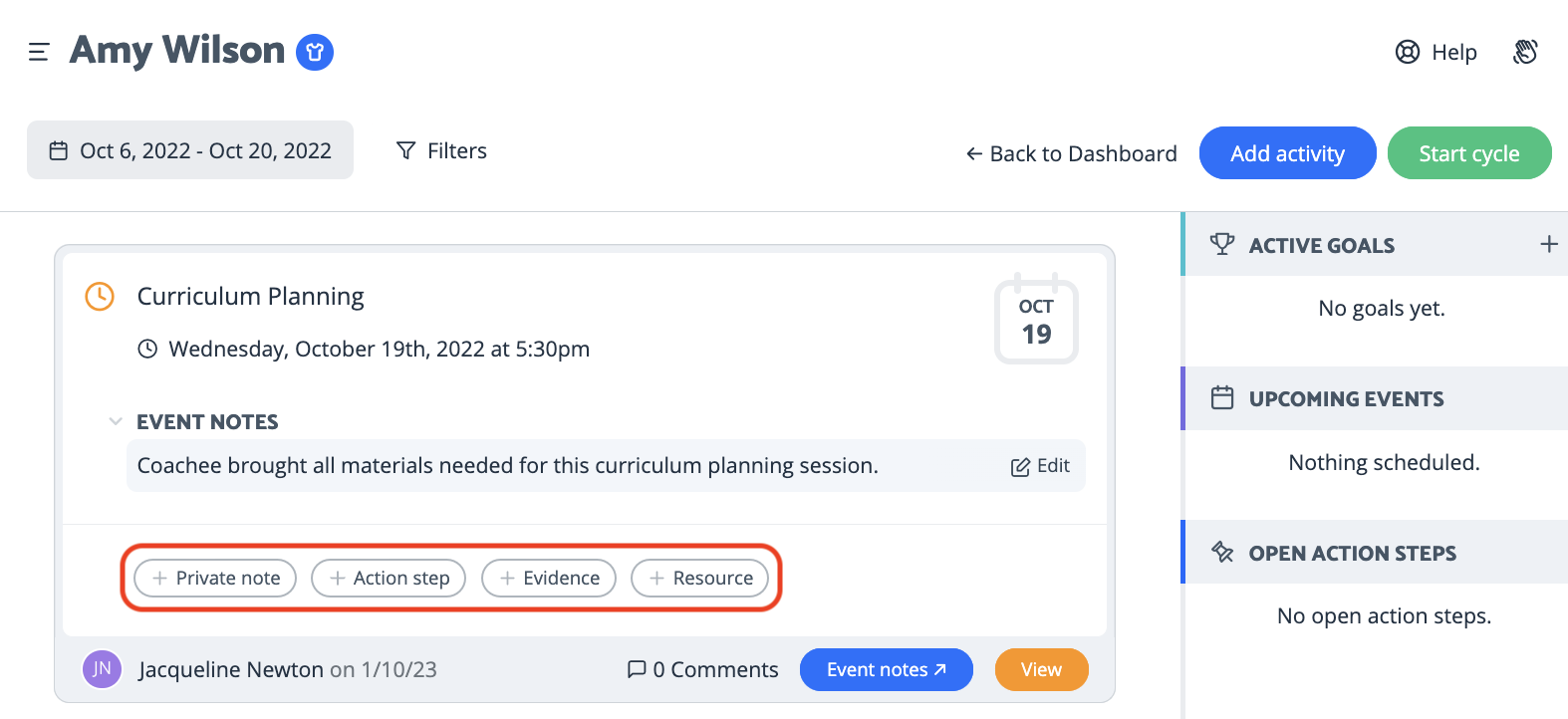Add a goal with the plus icon
The image size is (1568, 719).
pos(1549,244)
